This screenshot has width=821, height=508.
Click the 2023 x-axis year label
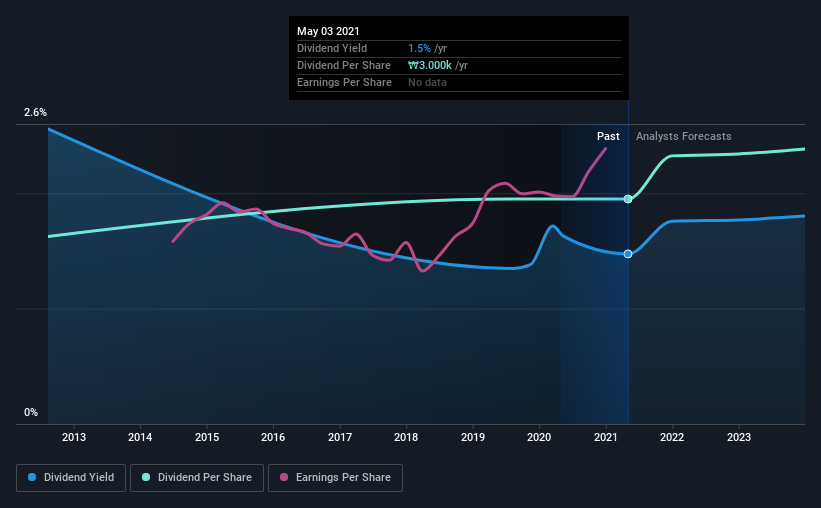tap(739, 437)
